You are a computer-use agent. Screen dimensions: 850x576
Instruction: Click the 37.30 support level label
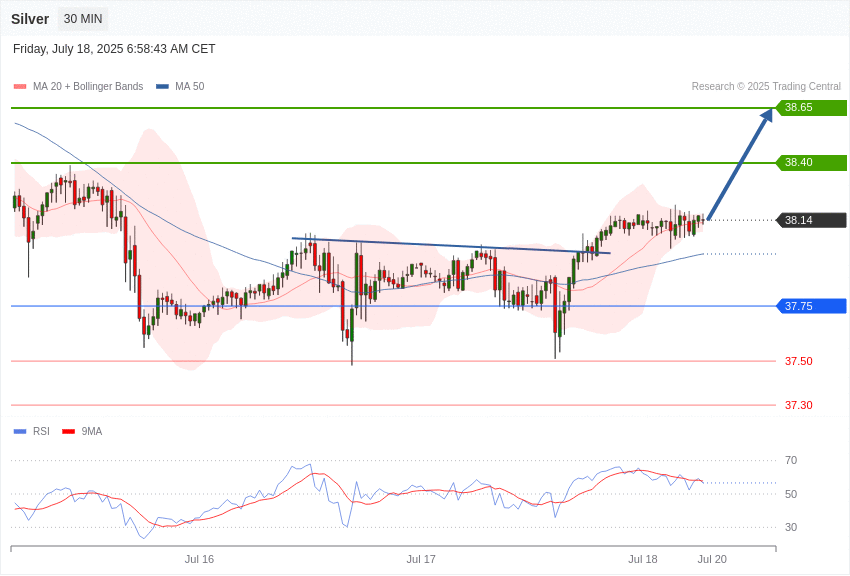point(799,405)
